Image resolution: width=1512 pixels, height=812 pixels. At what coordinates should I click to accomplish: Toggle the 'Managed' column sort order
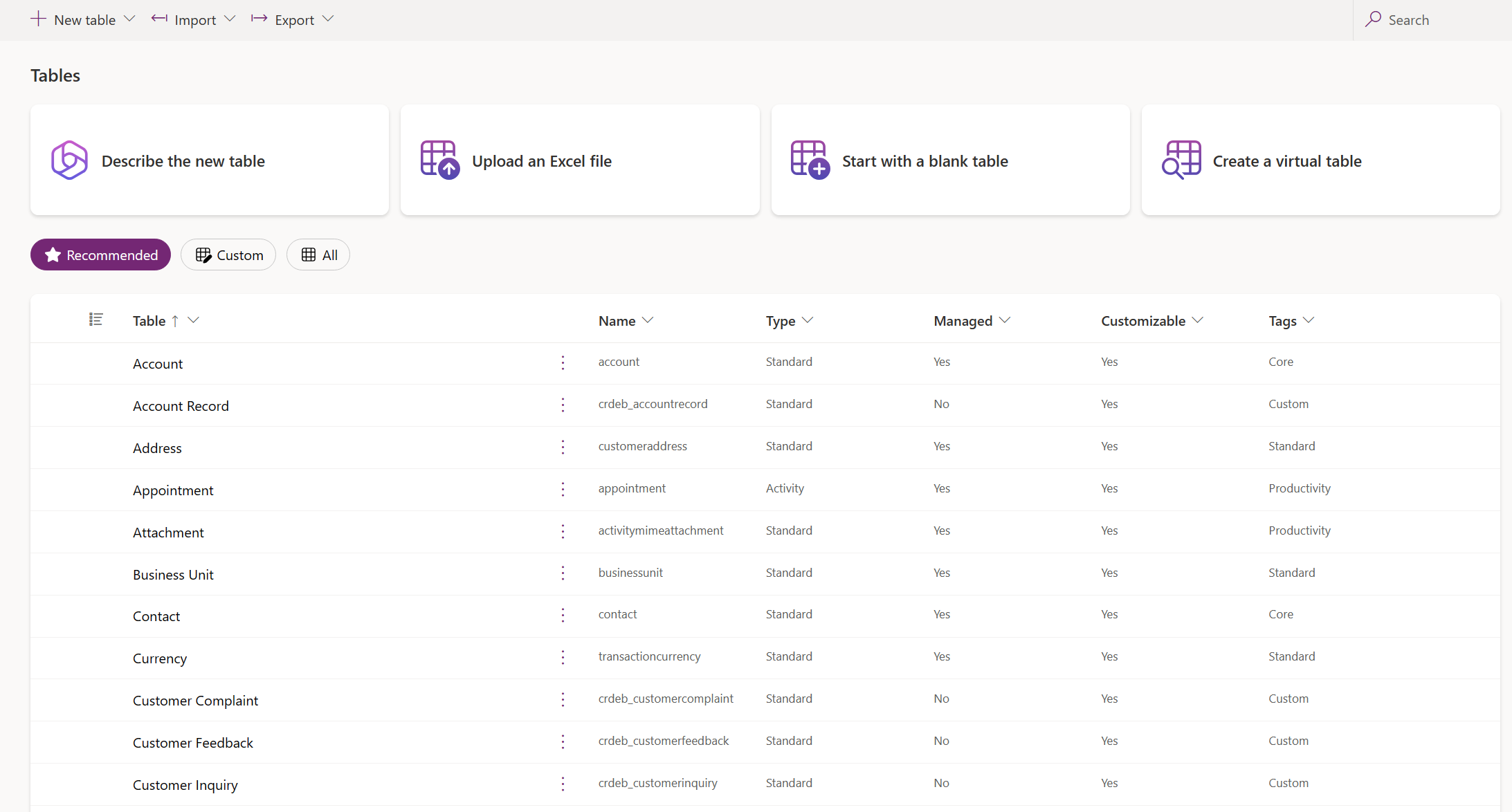tap(961, 320)
